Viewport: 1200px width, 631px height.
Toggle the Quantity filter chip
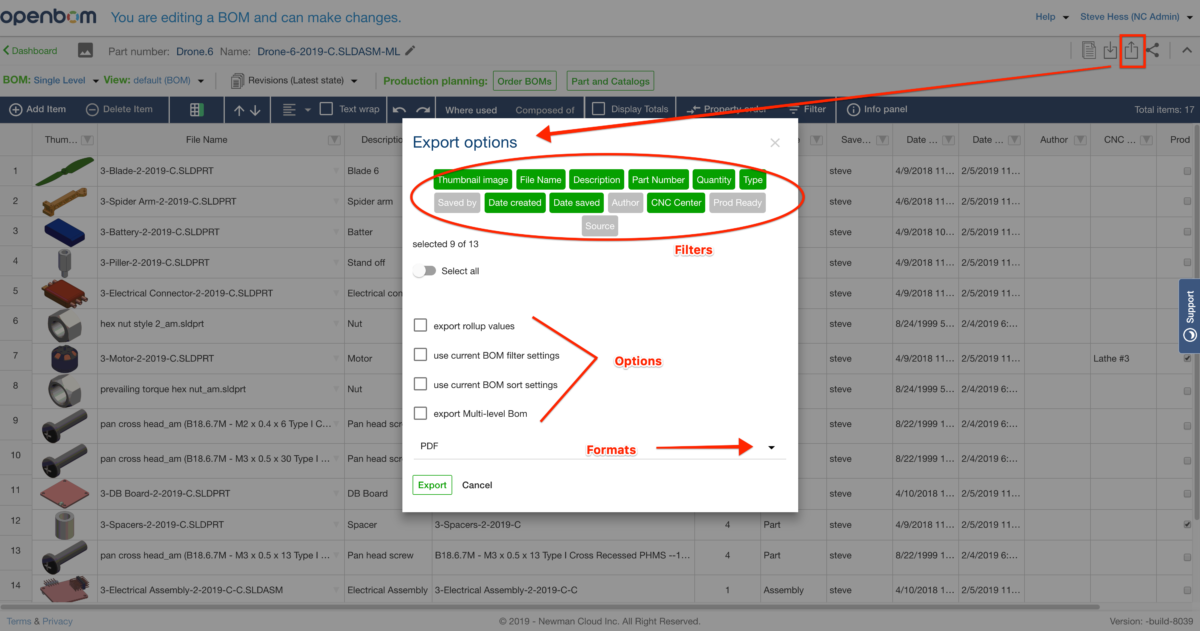point(714,180)
